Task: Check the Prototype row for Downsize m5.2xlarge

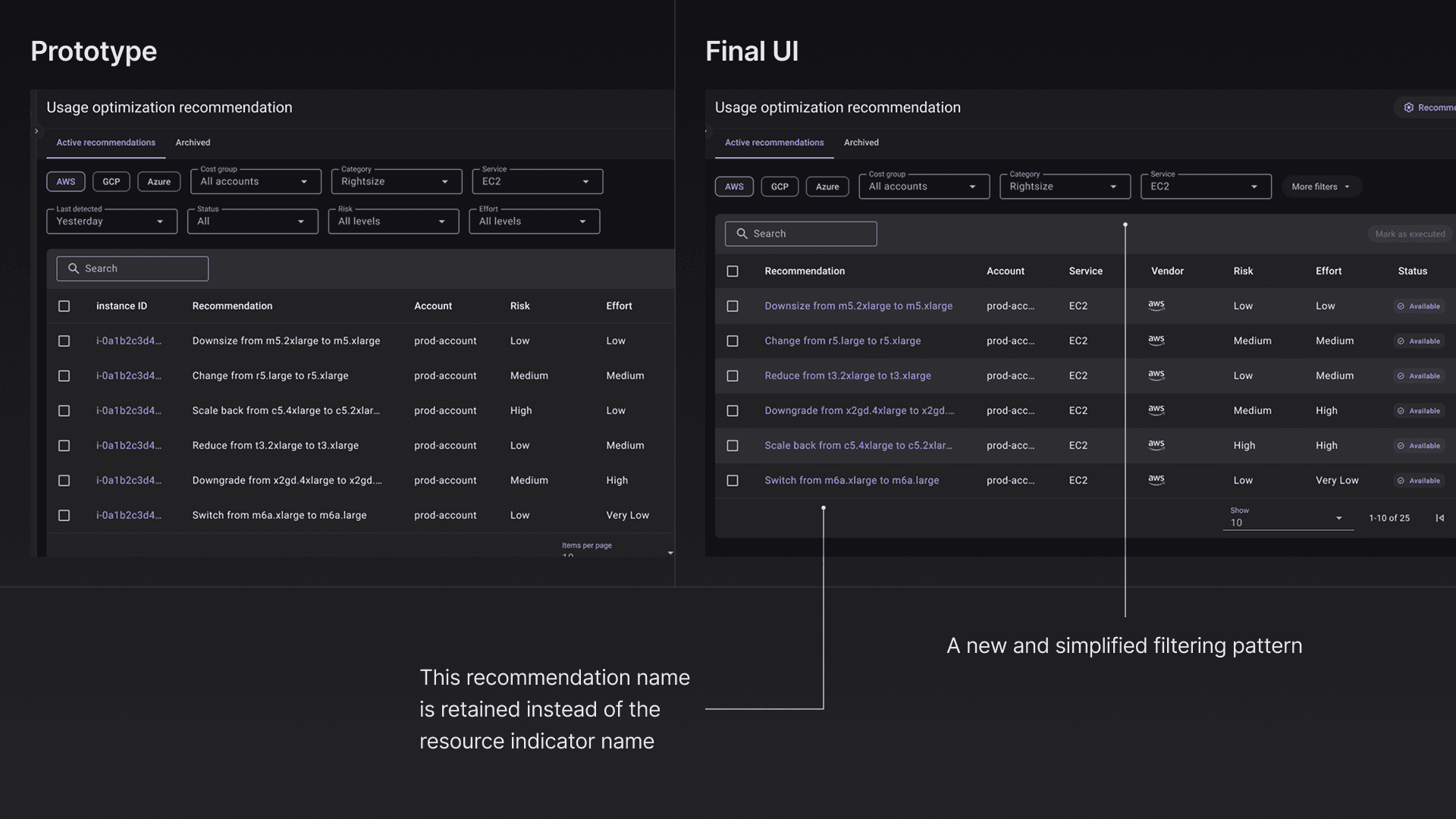Action: (64, 341)
